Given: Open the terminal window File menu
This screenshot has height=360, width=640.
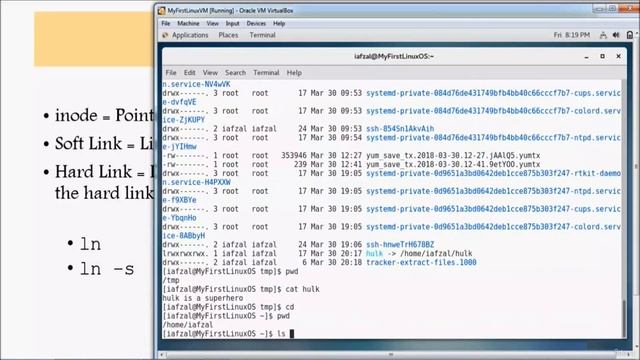Looking at the screenshot, I should [171, 73].
